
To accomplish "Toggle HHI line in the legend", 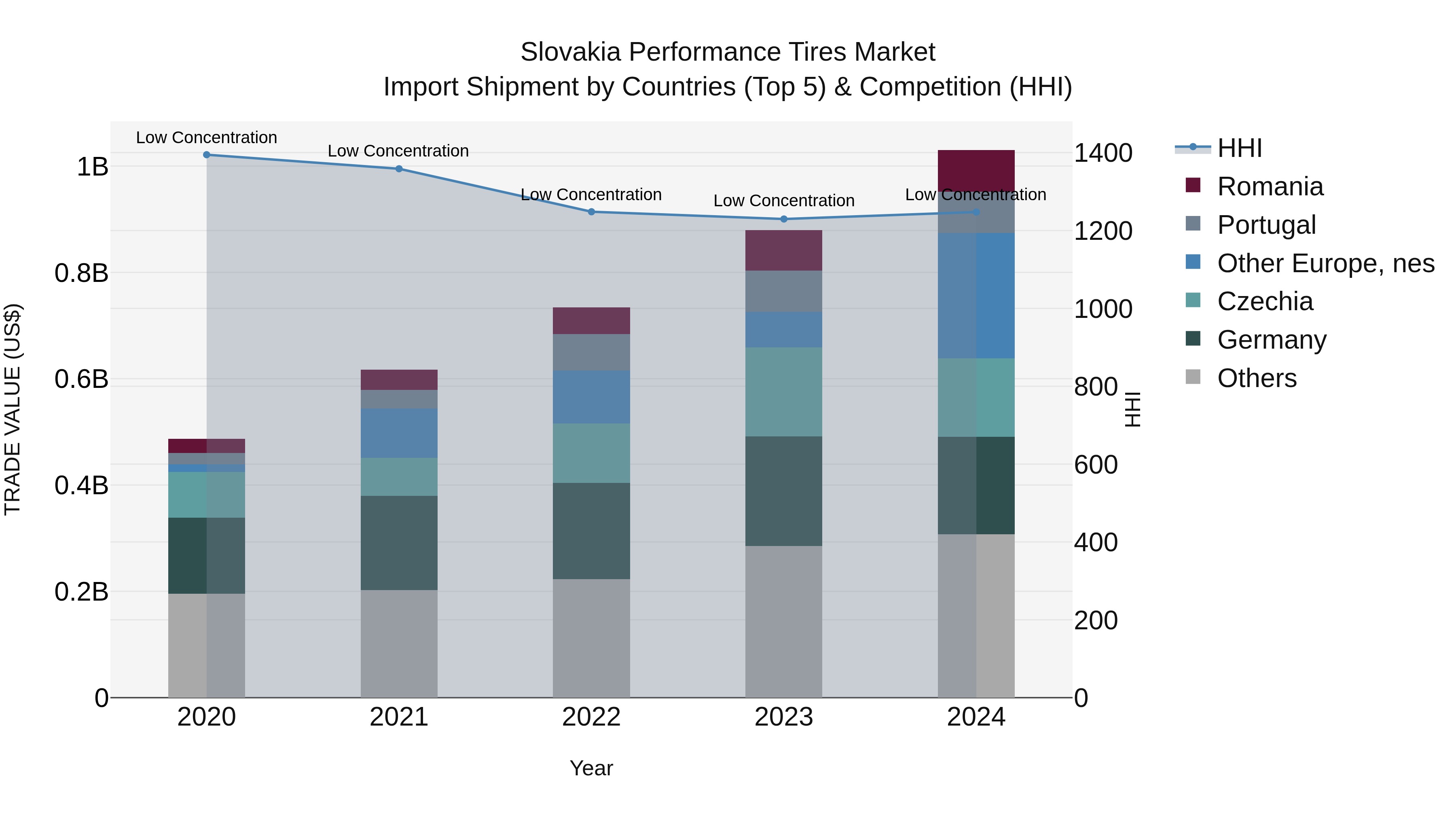I will (1219, 148).
